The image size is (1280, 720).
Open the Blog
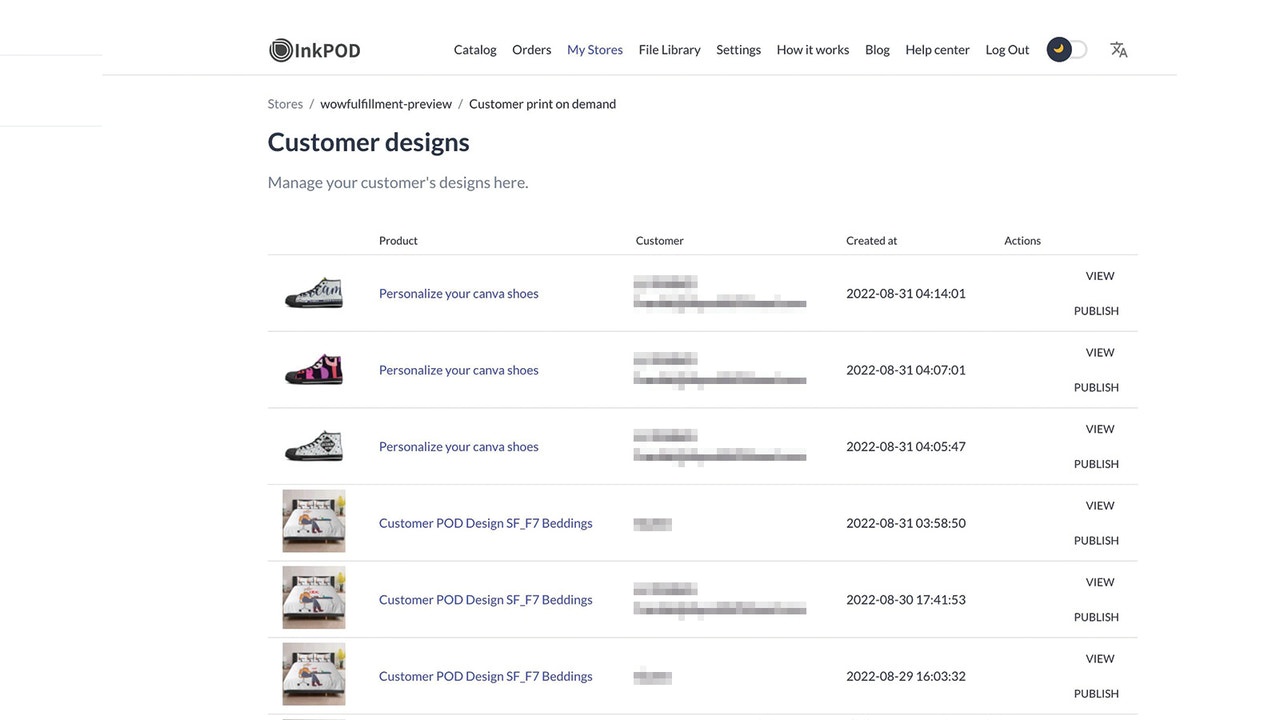pos(877,49)
